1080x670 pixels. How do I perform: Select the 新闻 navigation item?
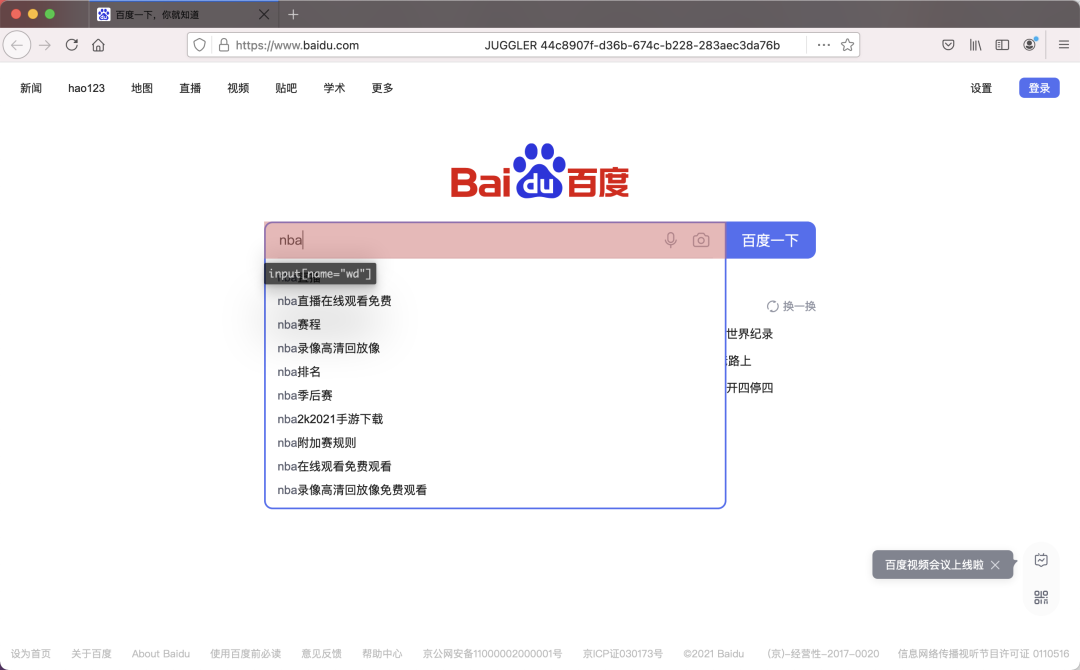coord(30,88)
